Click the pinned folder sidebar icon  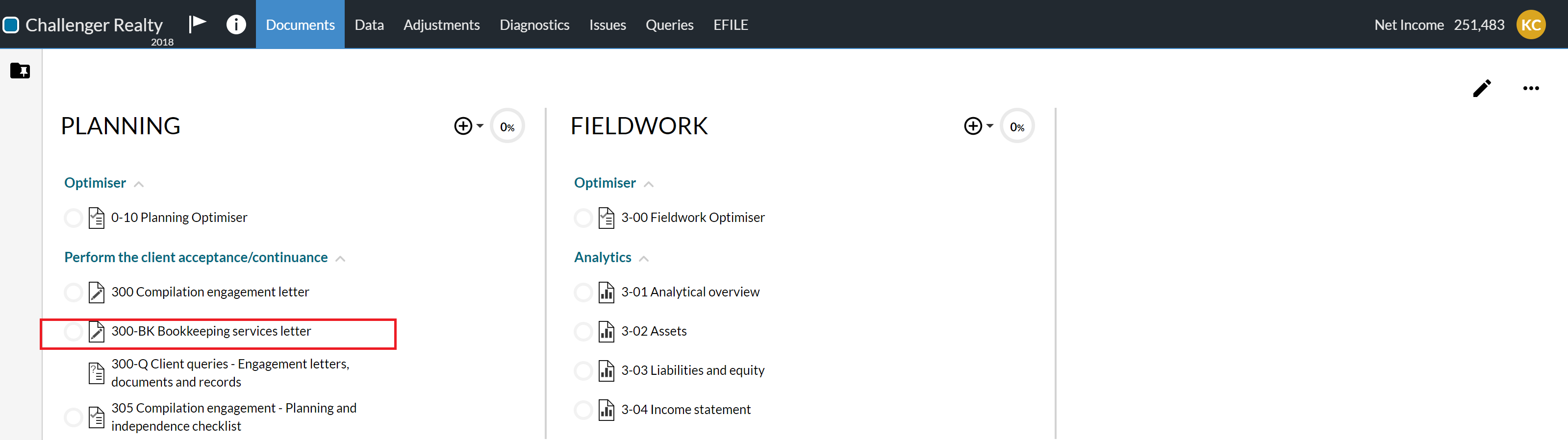pyautogui.click(x=20, y=71)
